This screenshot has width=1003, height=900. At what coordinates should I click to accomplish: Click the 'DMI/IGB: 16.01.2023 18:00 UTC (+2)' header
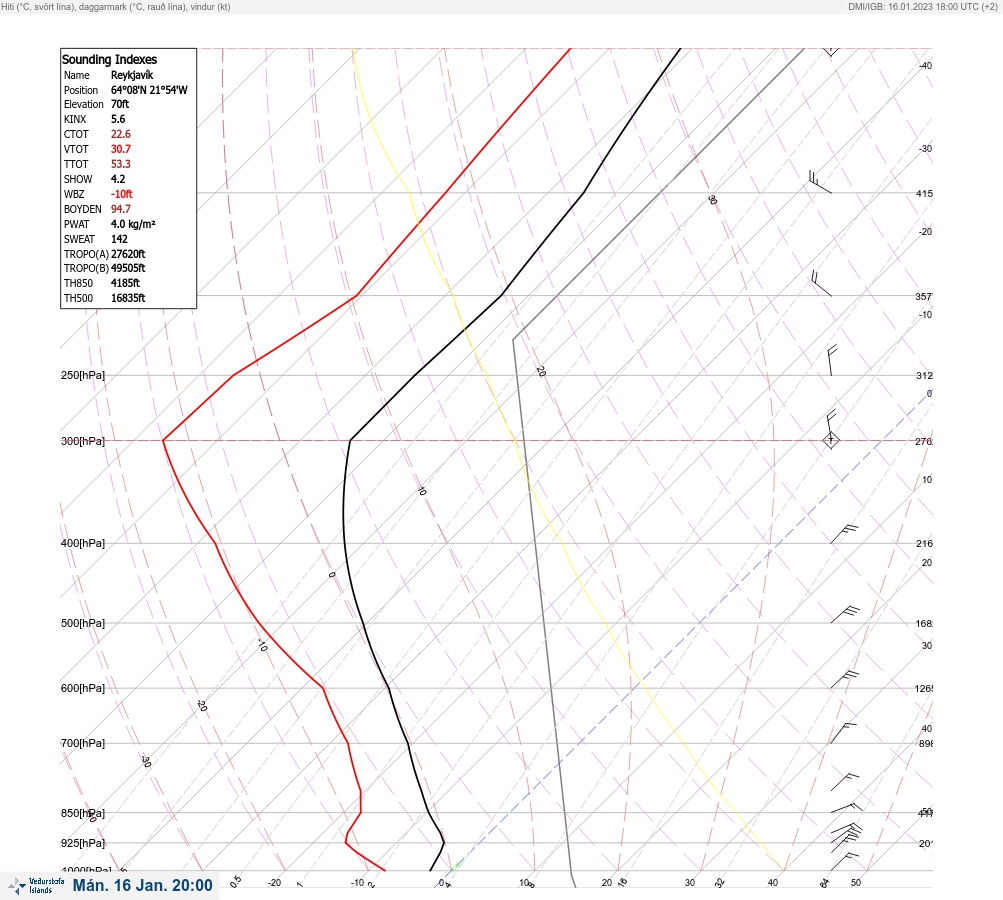(922, 6)
